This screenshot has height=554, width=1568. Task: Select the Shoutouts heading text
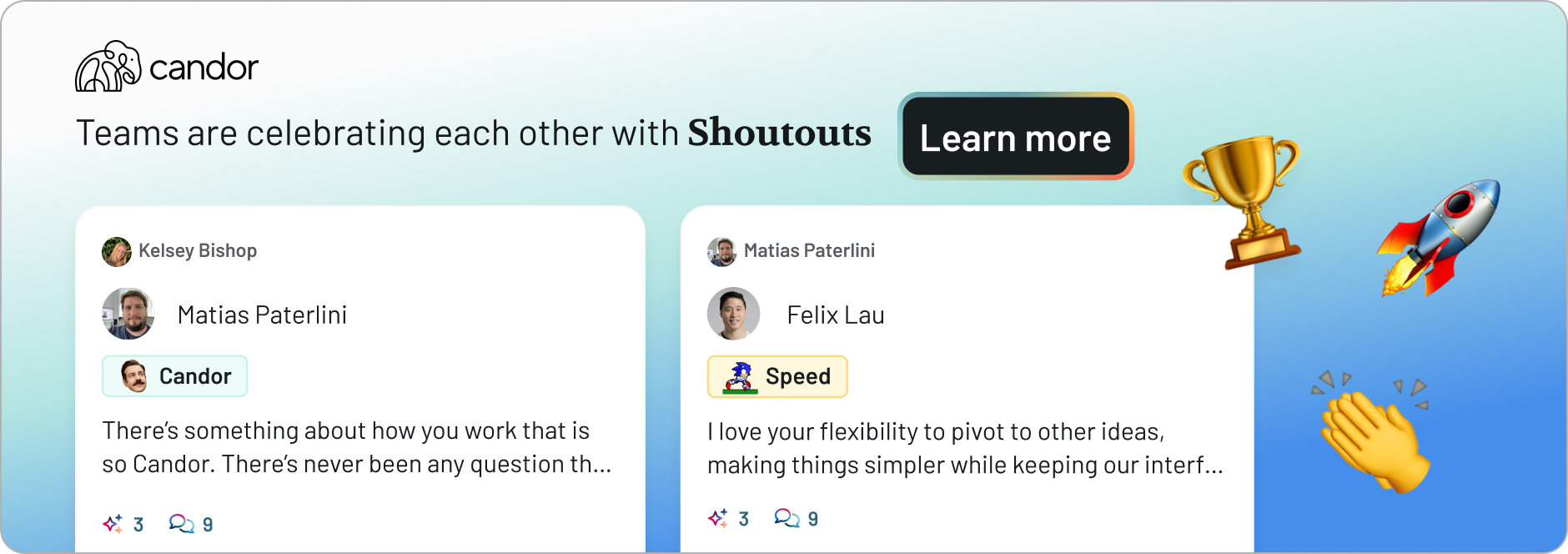pyautogui.click(x=781, y=133)
